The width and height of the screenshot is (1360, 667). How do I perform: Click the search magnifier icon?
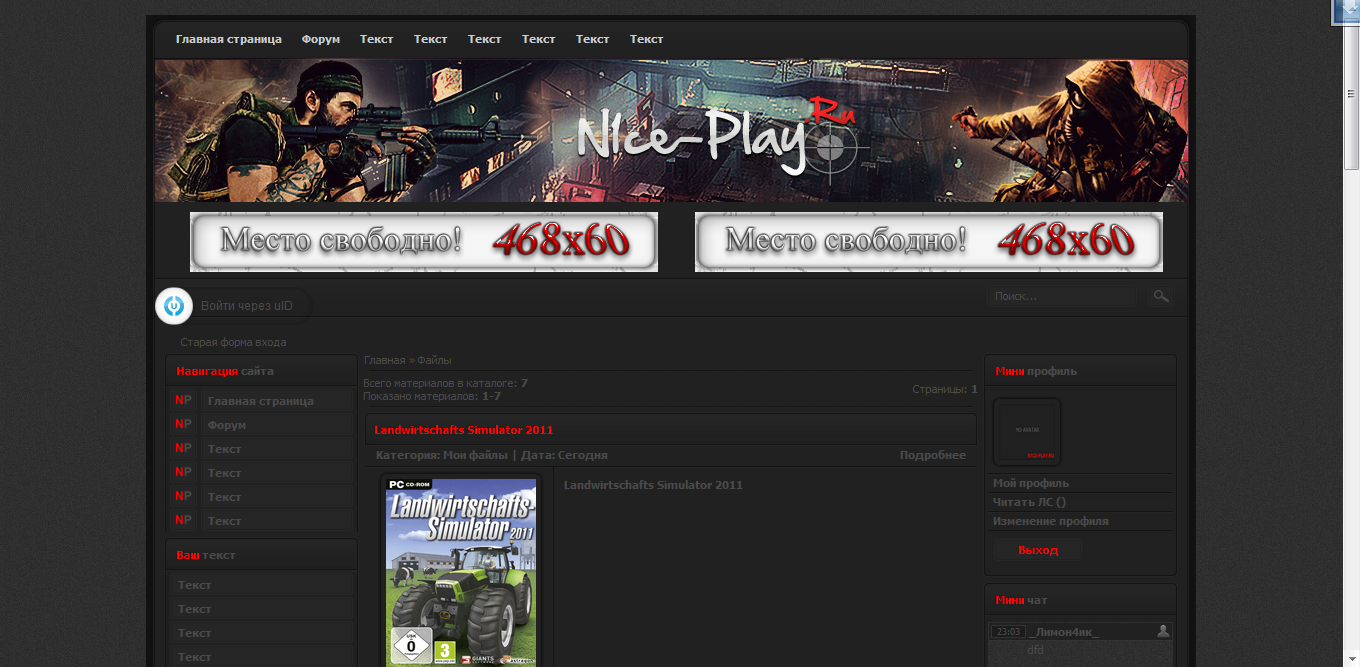tap(1160, 296)
